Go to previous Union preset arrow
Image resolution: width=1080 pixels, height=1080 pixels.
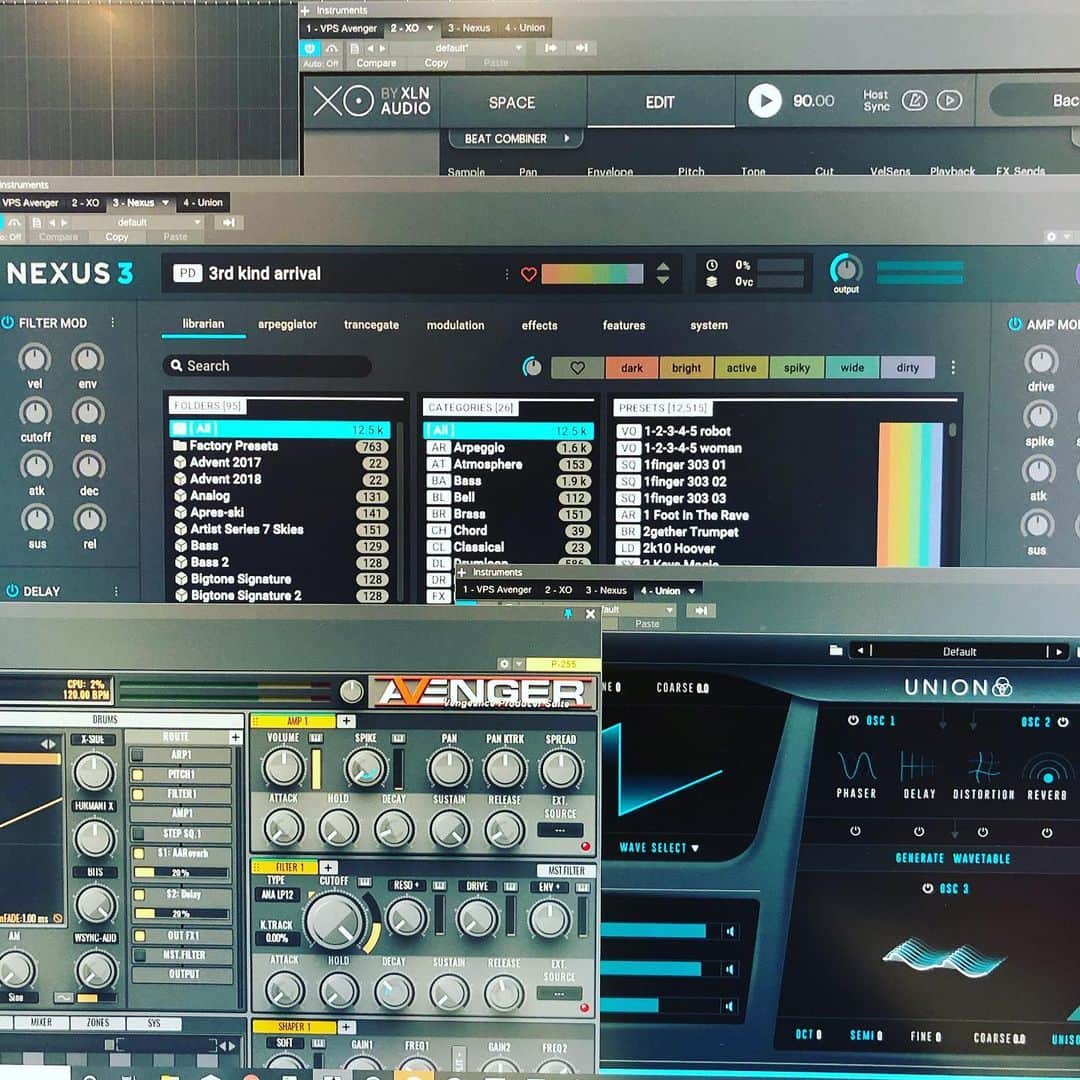tap(860, 650)
